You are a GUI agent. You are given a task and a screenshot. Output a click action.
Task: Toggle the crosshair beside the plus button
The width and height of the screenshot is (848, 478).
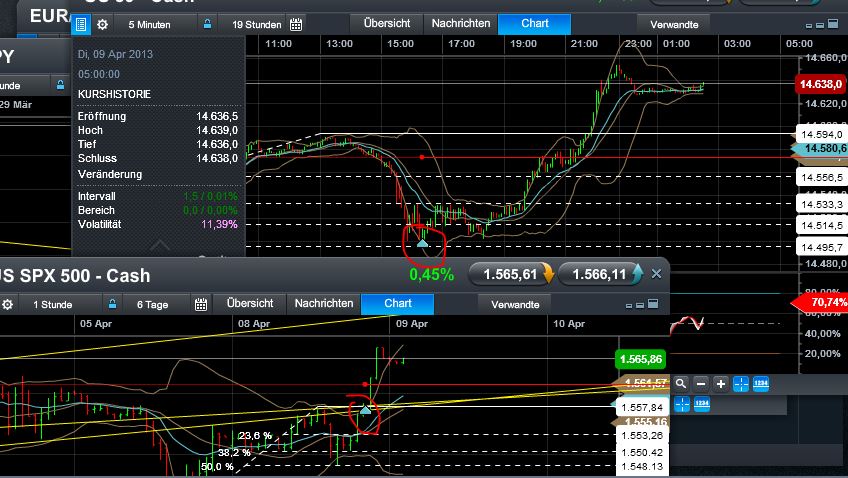click(x=741, y=384)
